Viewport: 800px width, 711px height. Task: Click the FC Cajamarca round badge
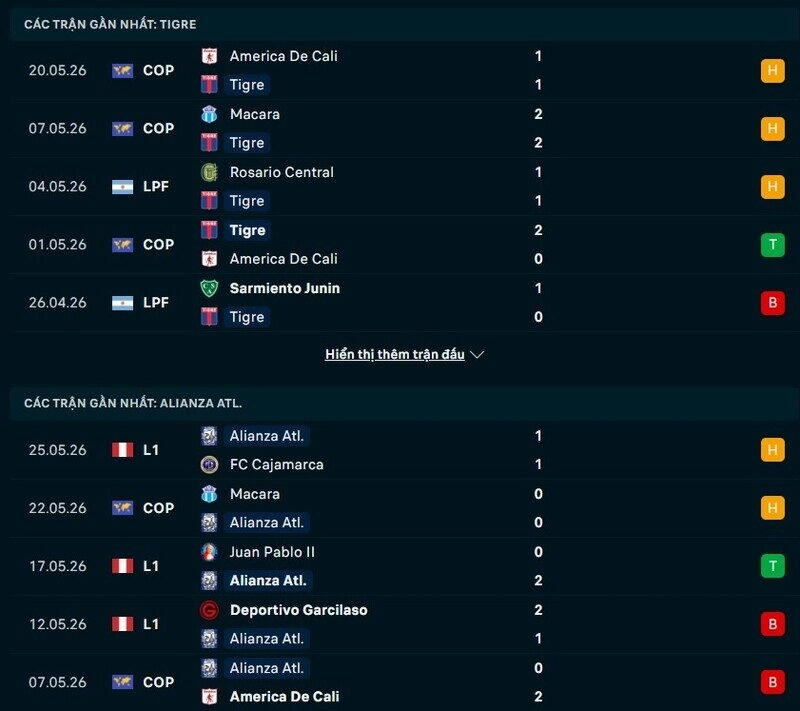209,465
